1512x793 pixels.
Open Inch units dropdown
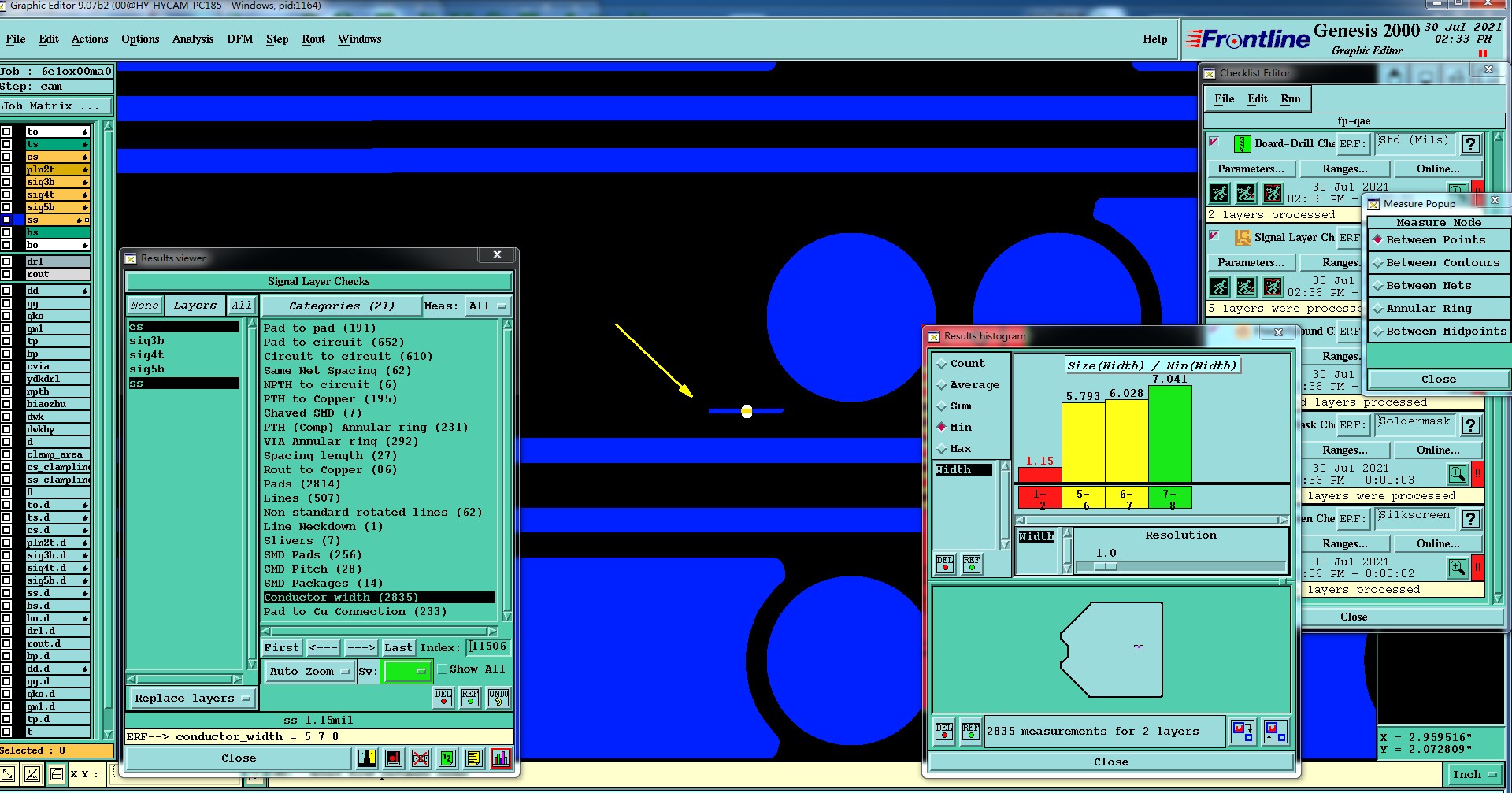1475,775
